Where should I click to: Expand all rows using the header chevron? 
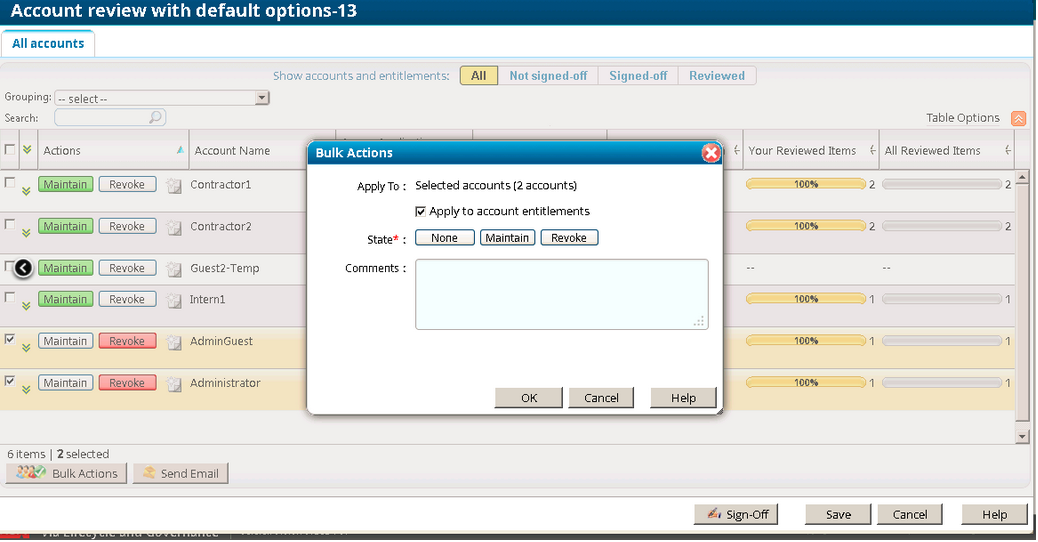(27, 150)
